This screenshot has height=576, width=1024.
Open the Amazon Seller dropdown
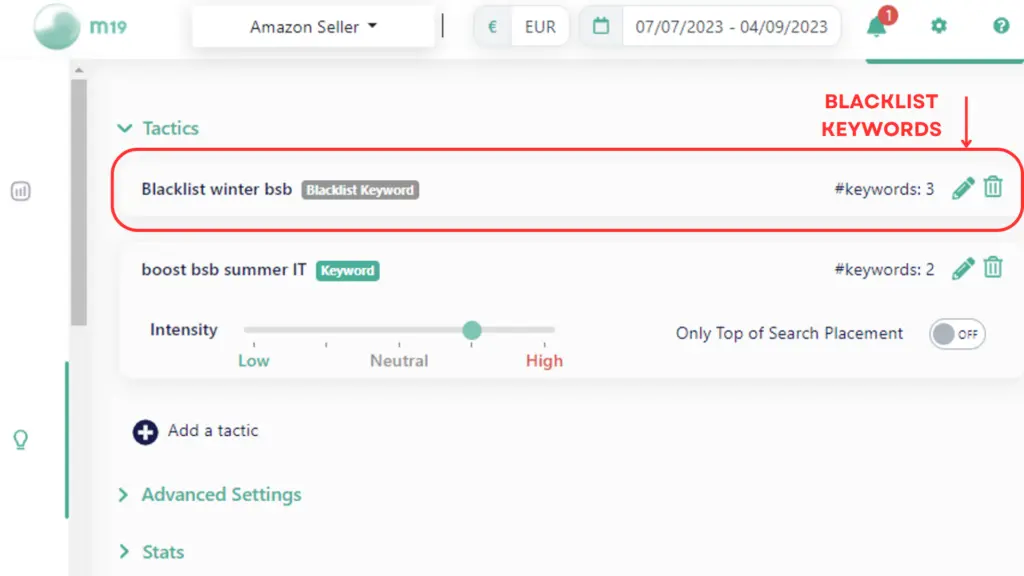[x=314, y=27]
